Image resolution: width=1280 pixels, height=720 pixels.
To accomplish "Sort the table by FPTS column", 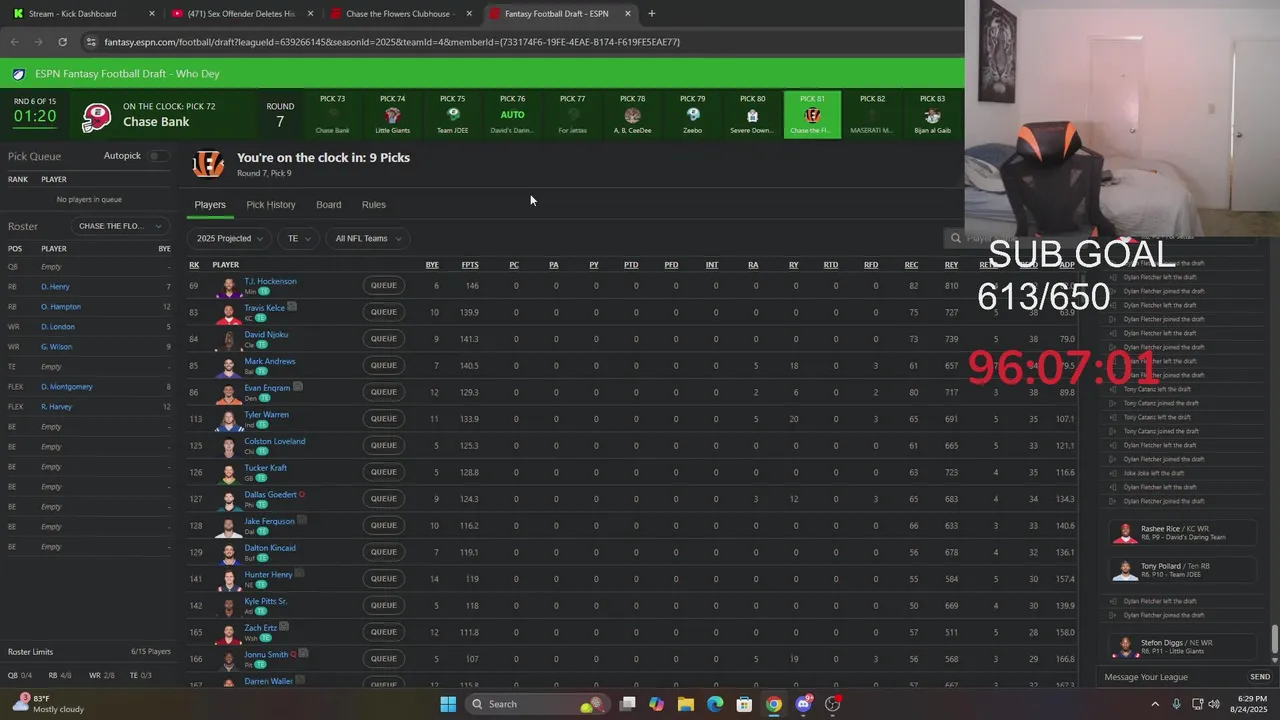I will [470, 265].
